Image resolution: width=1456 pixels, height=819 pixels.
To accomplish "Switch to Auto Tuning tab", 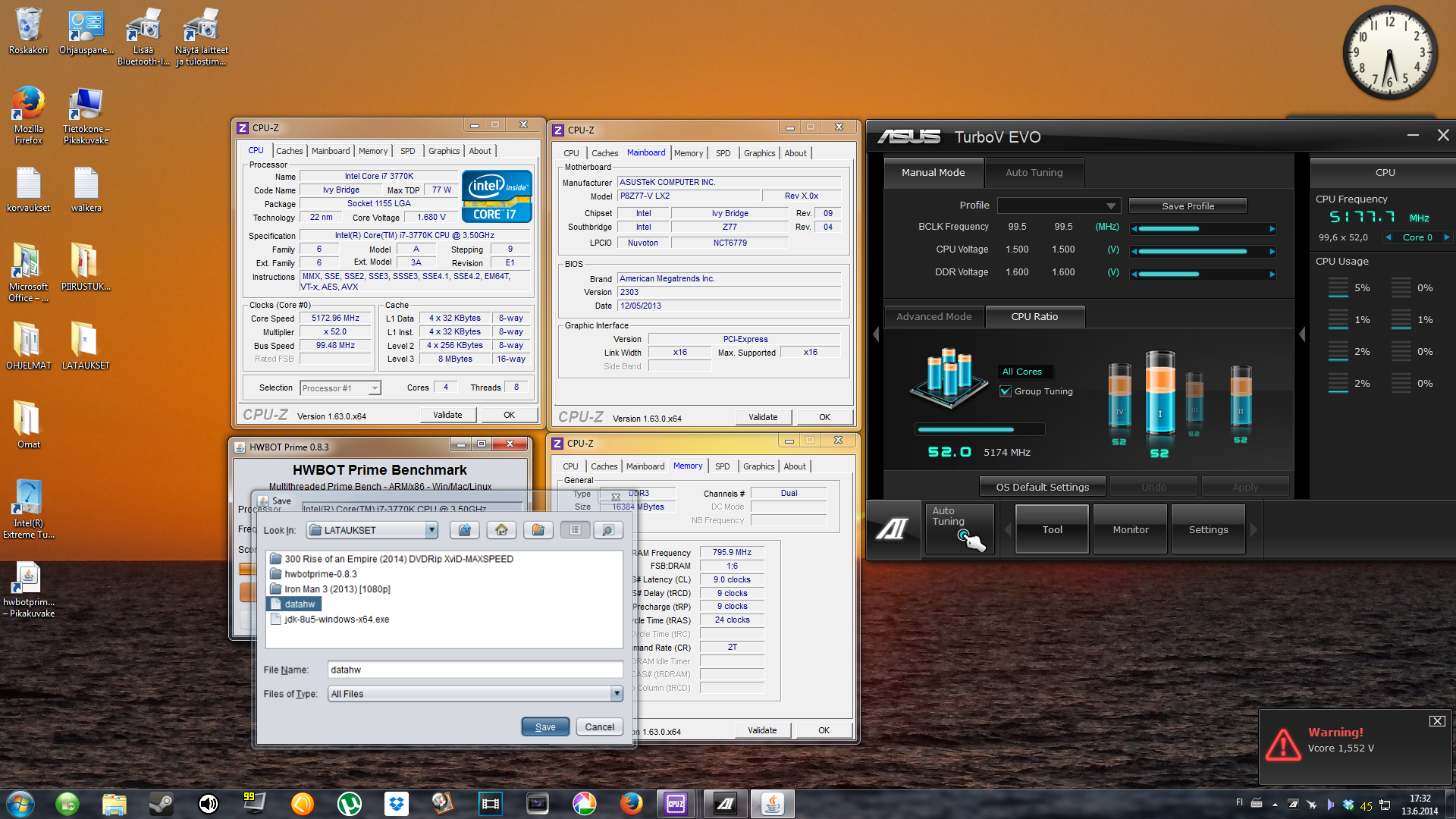I will (1034, 173).
